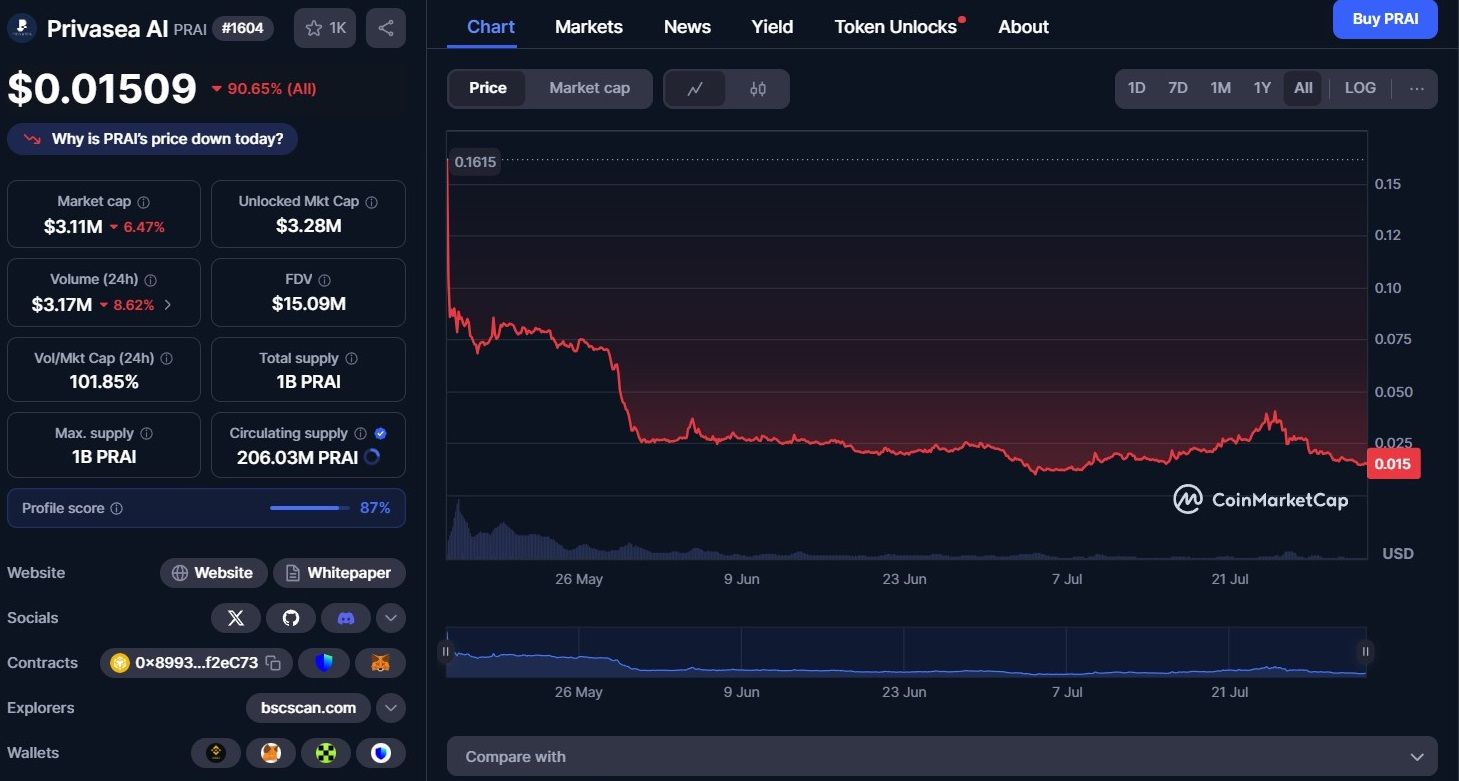Show Max. supply info icon
1459x781 pixels.
pyautogui.click(x=147, y=434)
